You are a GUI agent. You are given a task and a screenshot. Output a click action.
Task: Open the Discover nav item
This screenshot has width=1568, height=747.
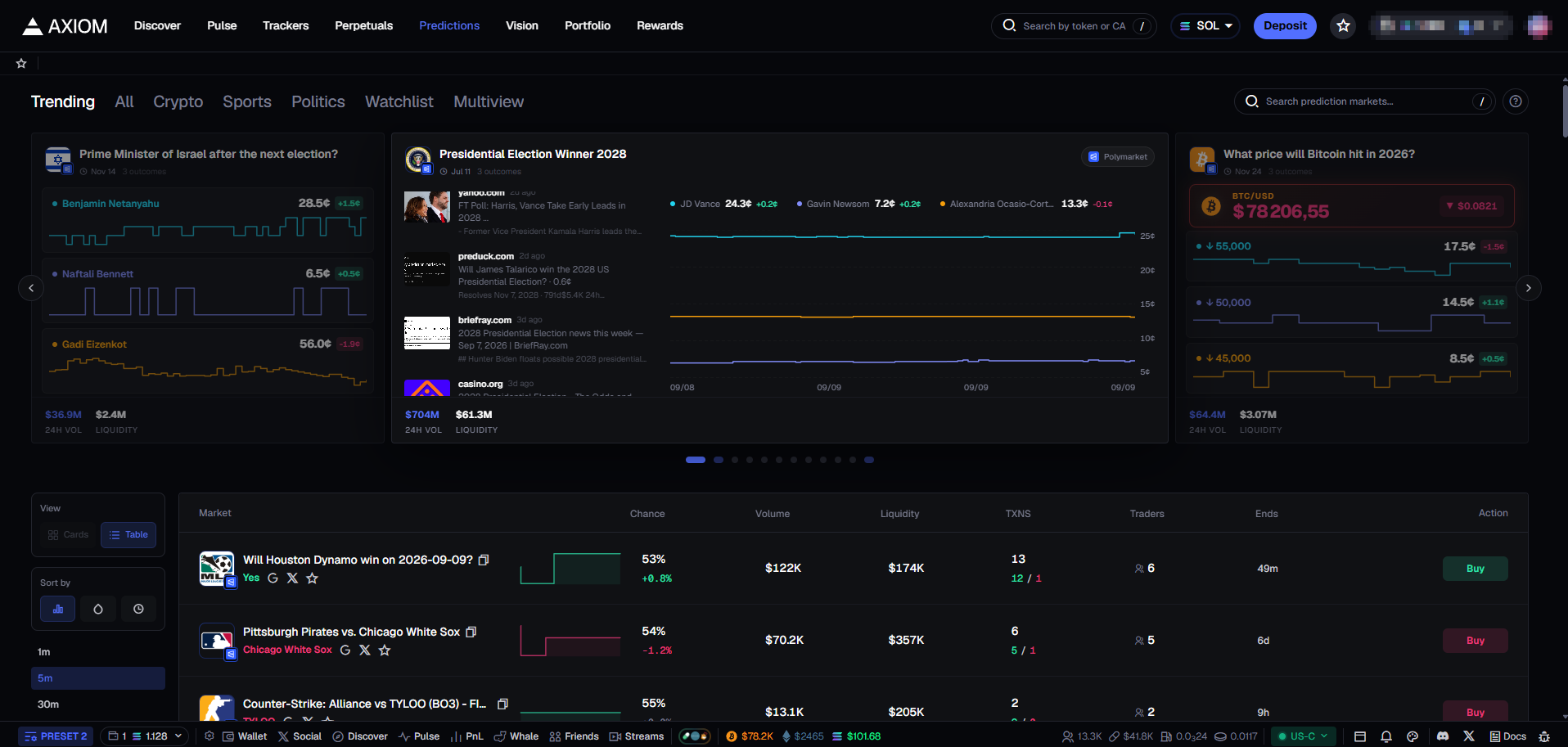pyautogui.click(x=157, y=26)
